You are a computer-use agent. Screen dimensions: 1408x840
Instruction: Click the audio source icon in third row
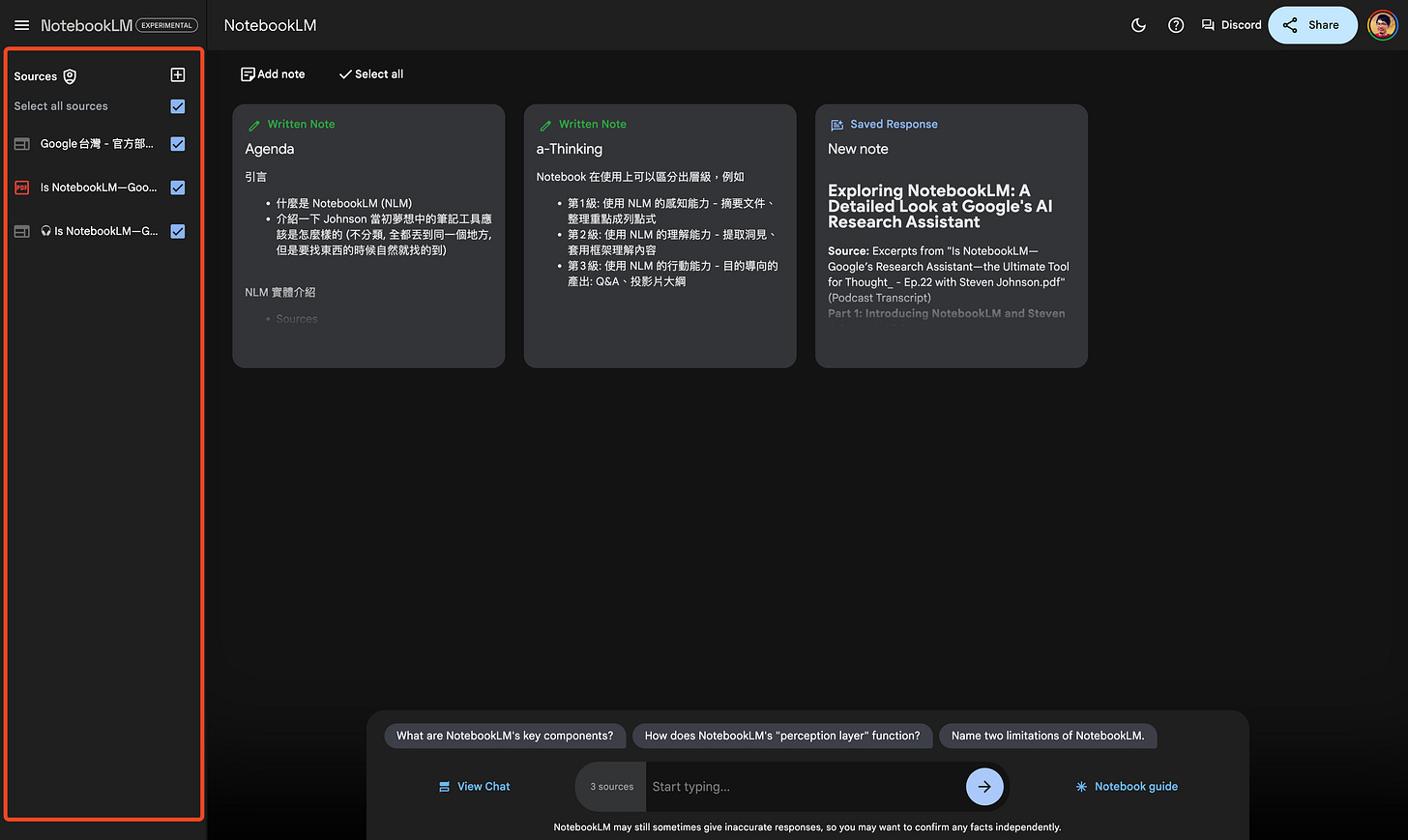point(22,231)
